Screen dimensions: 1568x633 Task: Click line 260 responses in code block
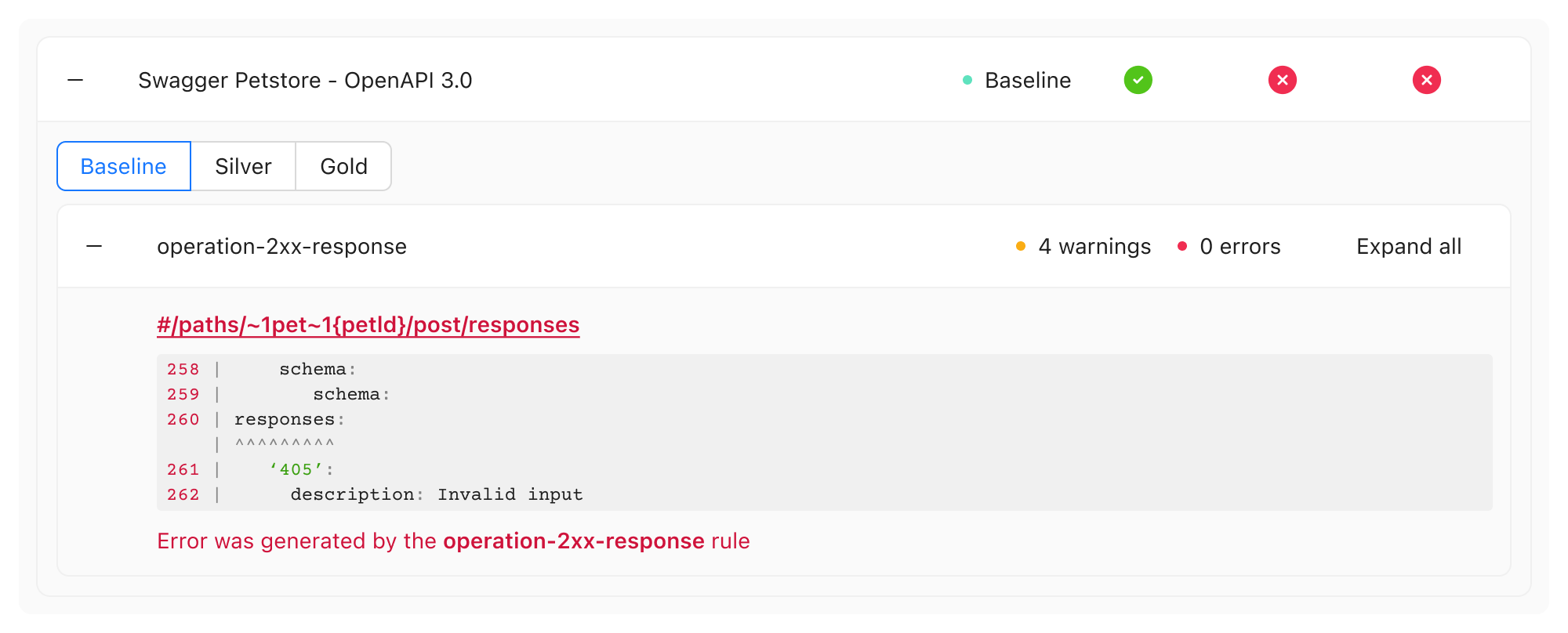(289, 420)
